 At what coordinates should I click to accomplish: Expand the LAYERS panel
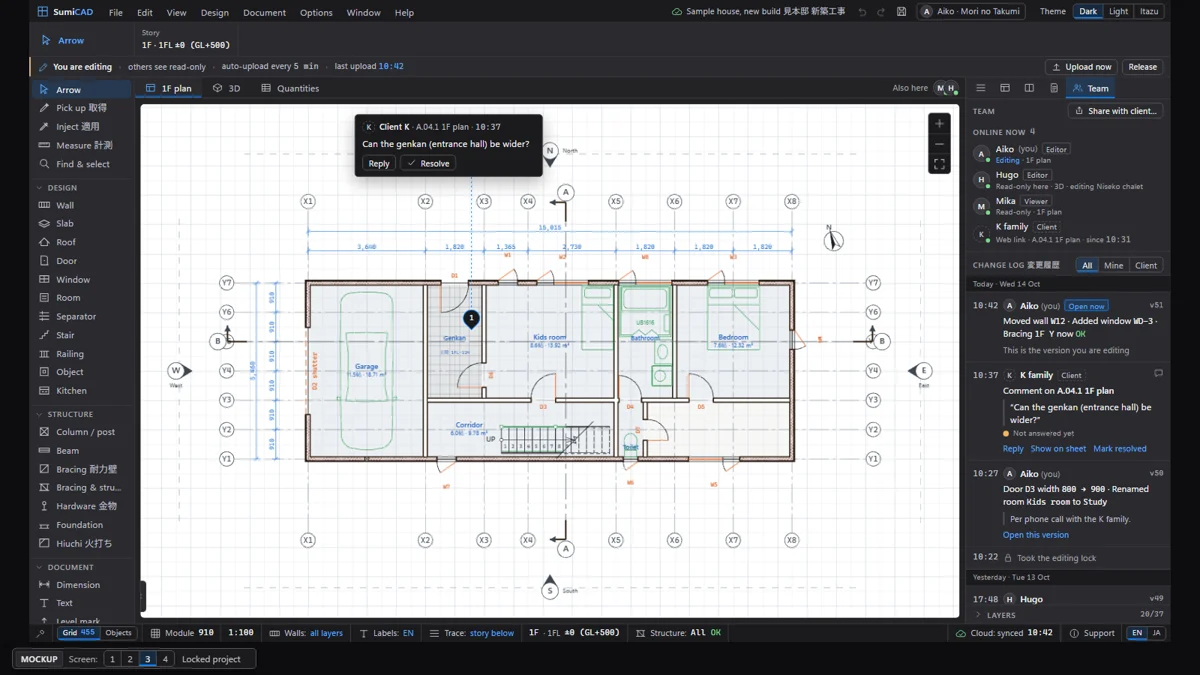pyautogui.click(x=1068, y=615)
